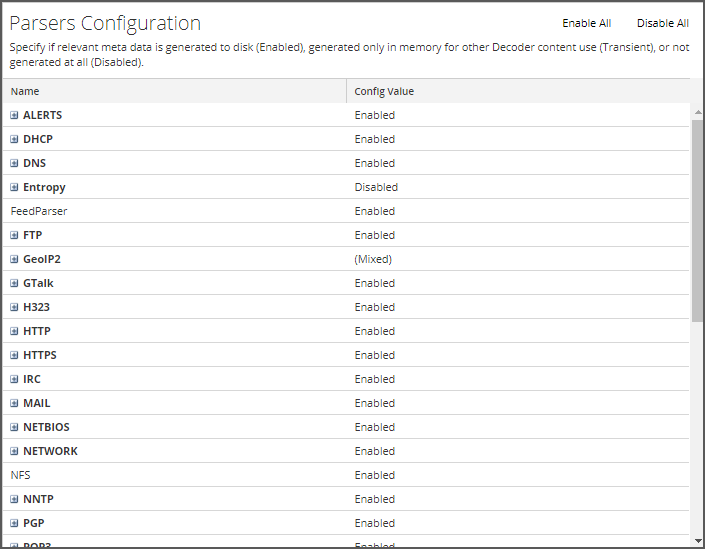
Task: Click the plus icon beside IRC
Action: (x=14, y=379)
